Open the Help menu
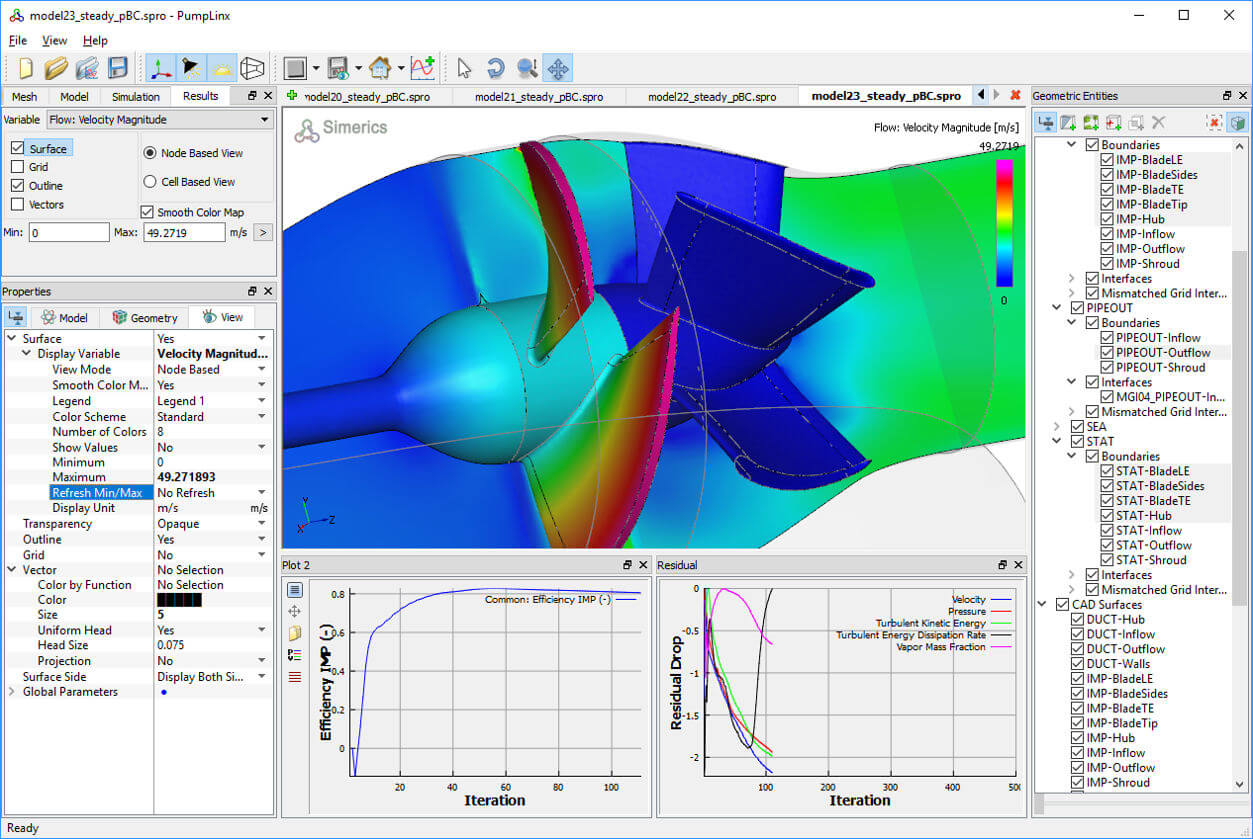 coord(95,41)
